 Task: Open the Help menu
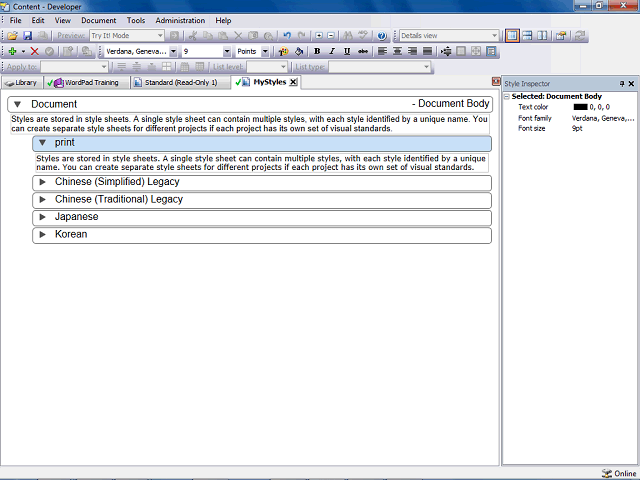click(223, 20)
